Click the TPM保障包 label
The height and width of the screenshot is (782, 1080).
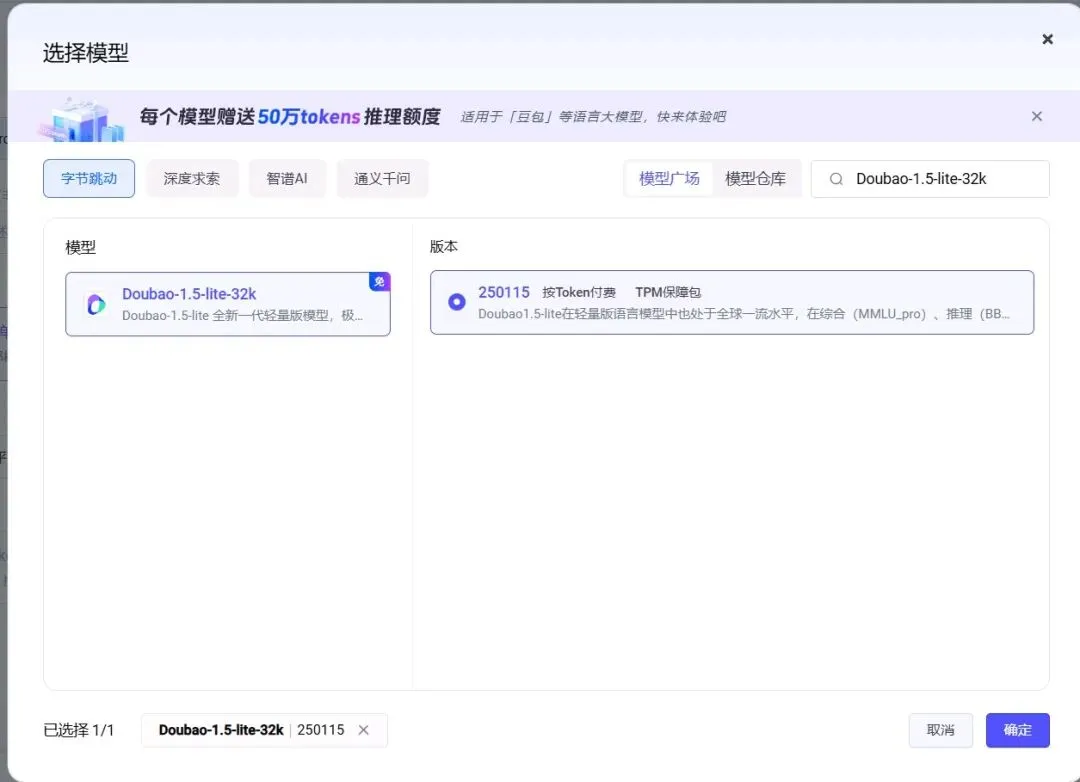click(667, 292)
